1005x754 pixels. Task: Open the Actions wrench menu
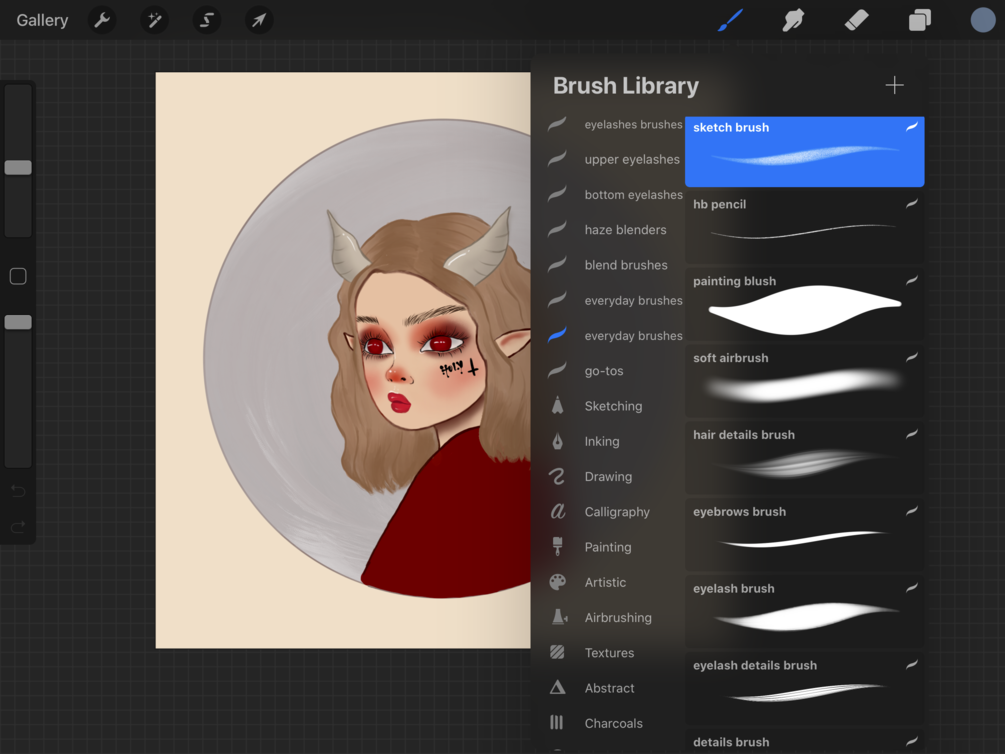[101, 19]
